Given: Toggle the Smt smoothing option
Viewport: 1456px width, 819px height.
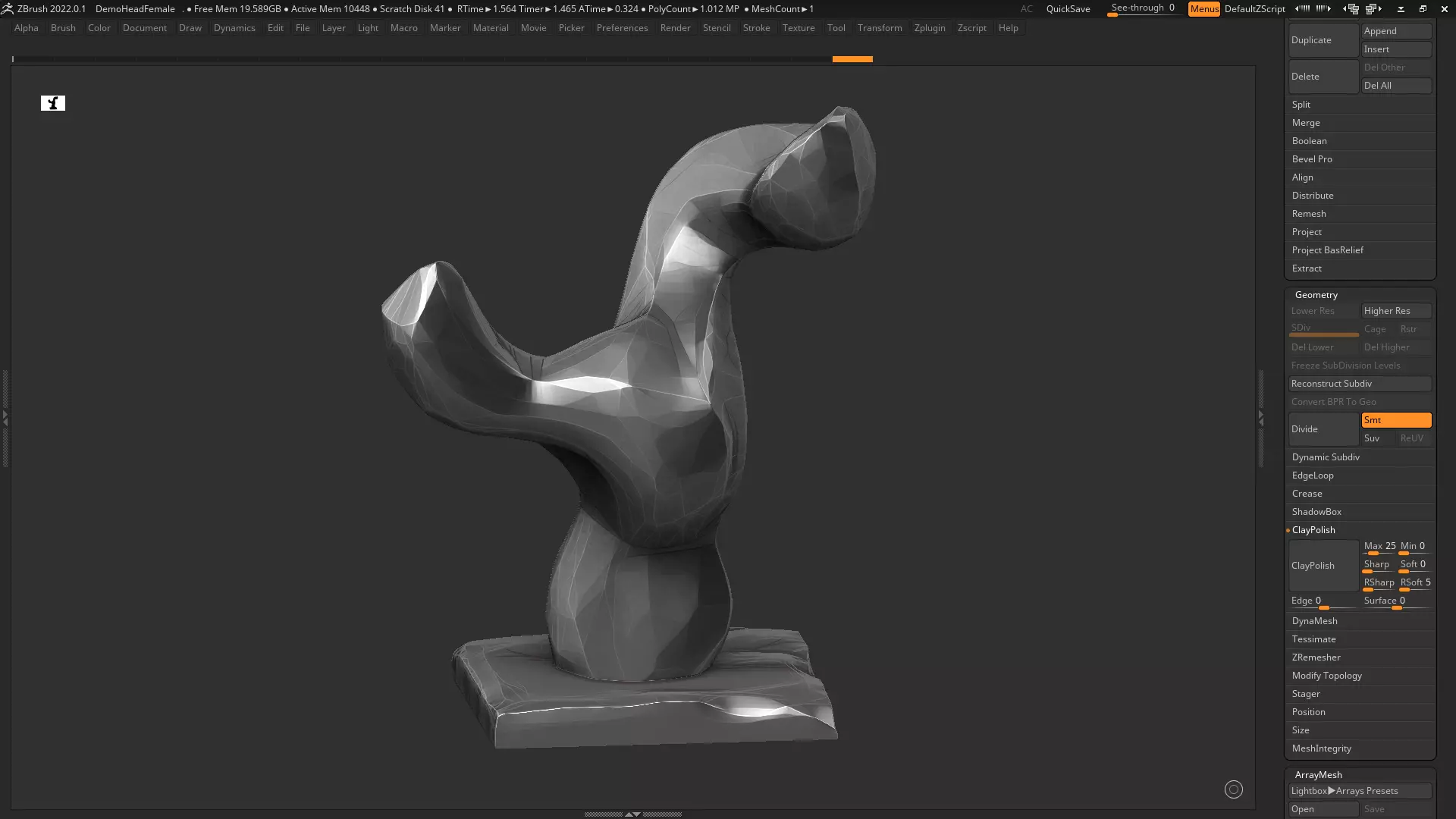Looking at the screenshot, I should tap(1396, 420).
